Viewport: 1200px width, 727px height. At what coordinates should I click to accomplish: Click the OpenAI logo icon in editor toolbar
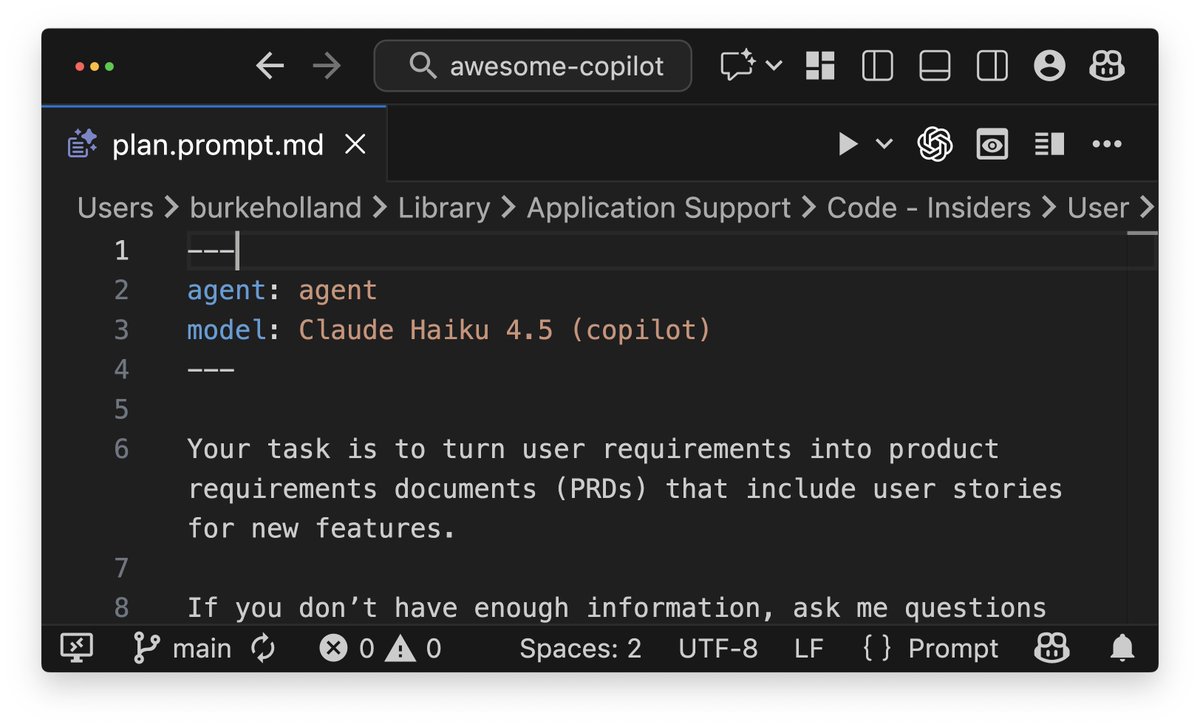point(935,145)
